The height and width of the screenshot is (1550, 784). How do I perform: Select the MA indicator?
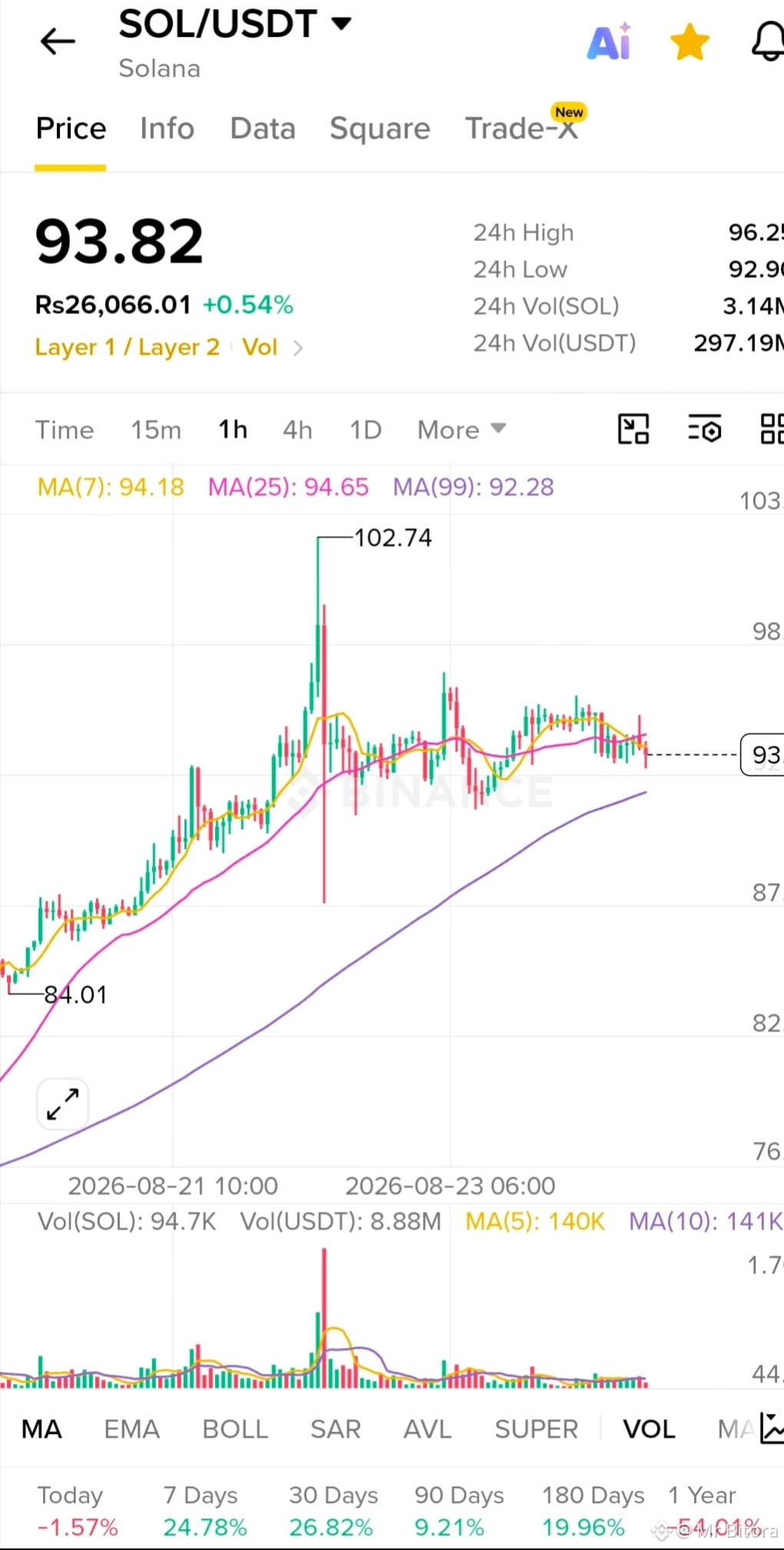(x=42, y=1429)
